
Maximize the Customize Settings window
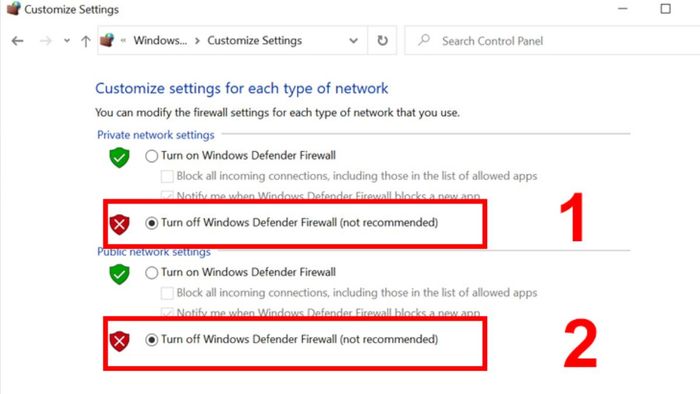tap(665, 8)
